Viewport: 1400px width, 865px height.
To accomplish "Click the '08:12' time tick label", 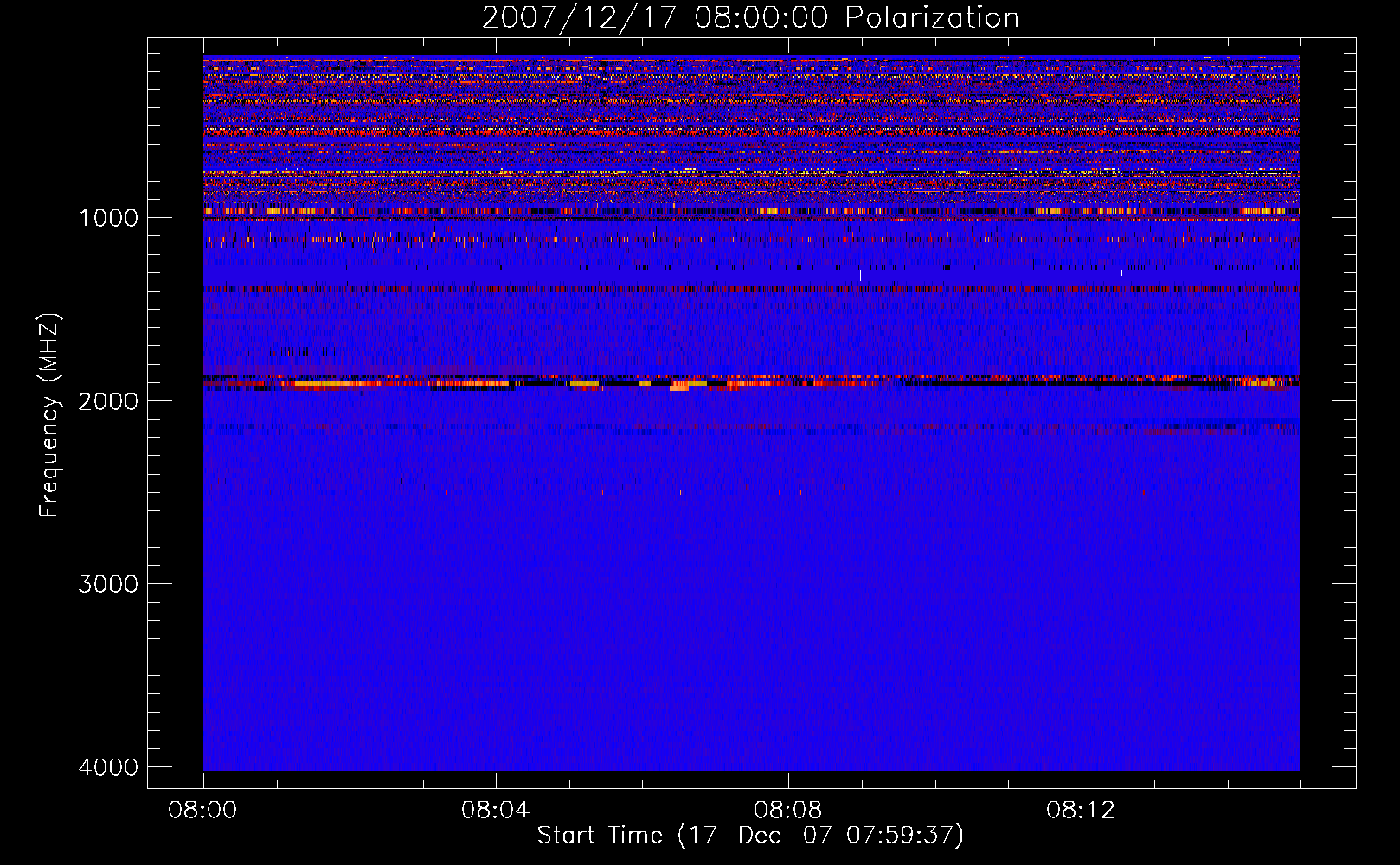I will (x=1080, y=811).
